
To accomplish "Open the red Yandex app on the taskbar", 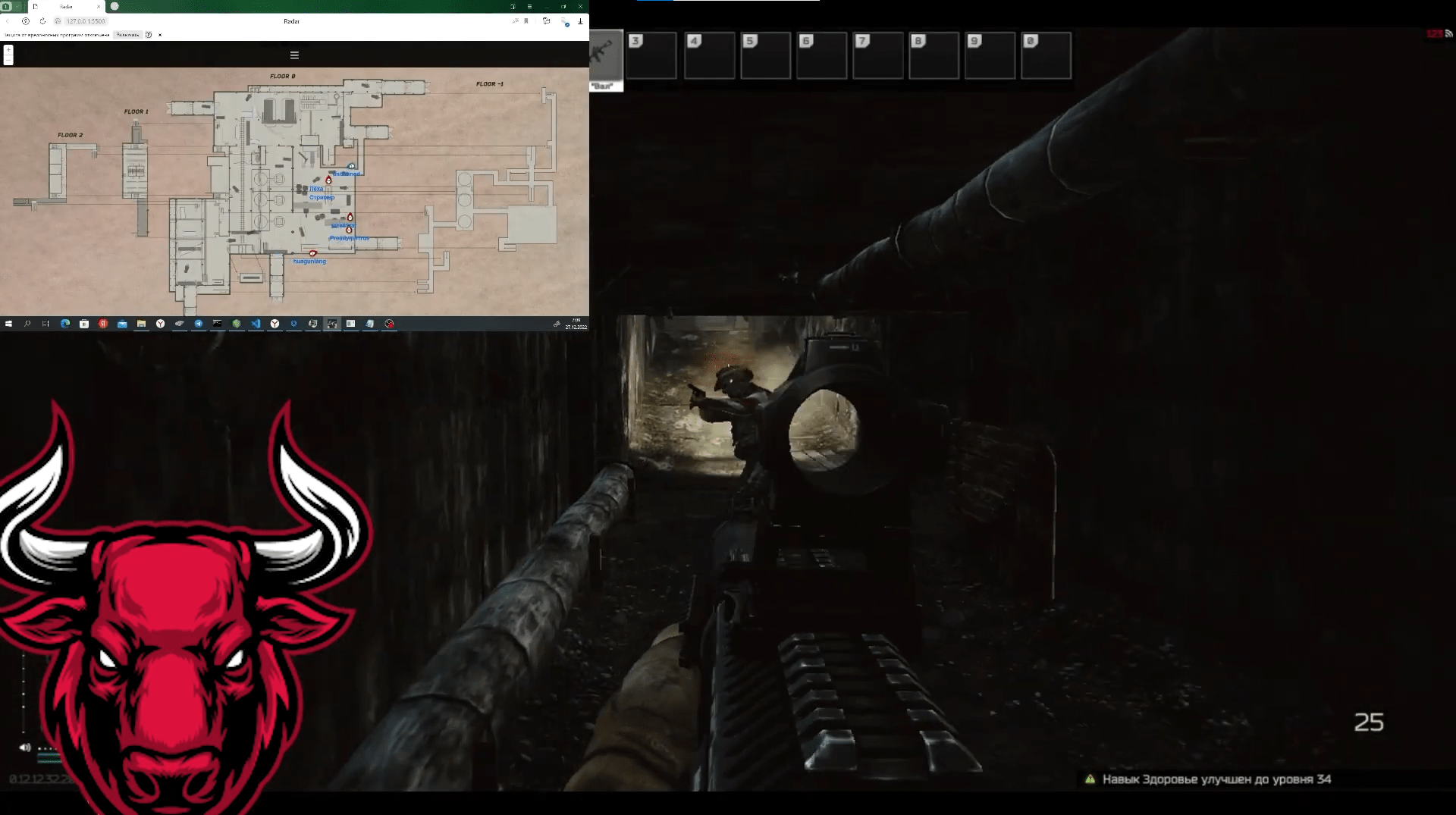I will click(103, 324).
